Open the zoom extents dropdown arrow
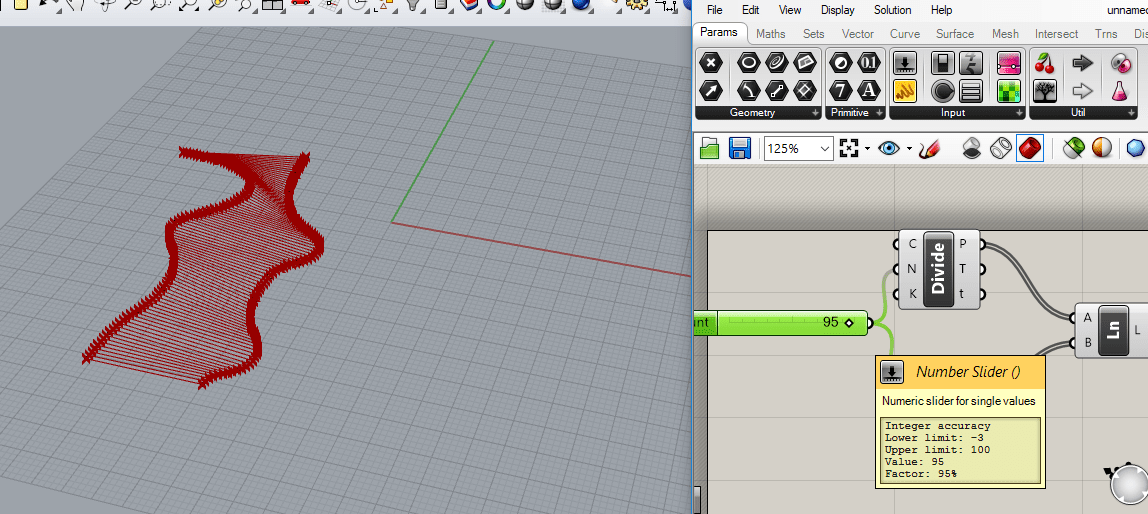 (867, 149)
